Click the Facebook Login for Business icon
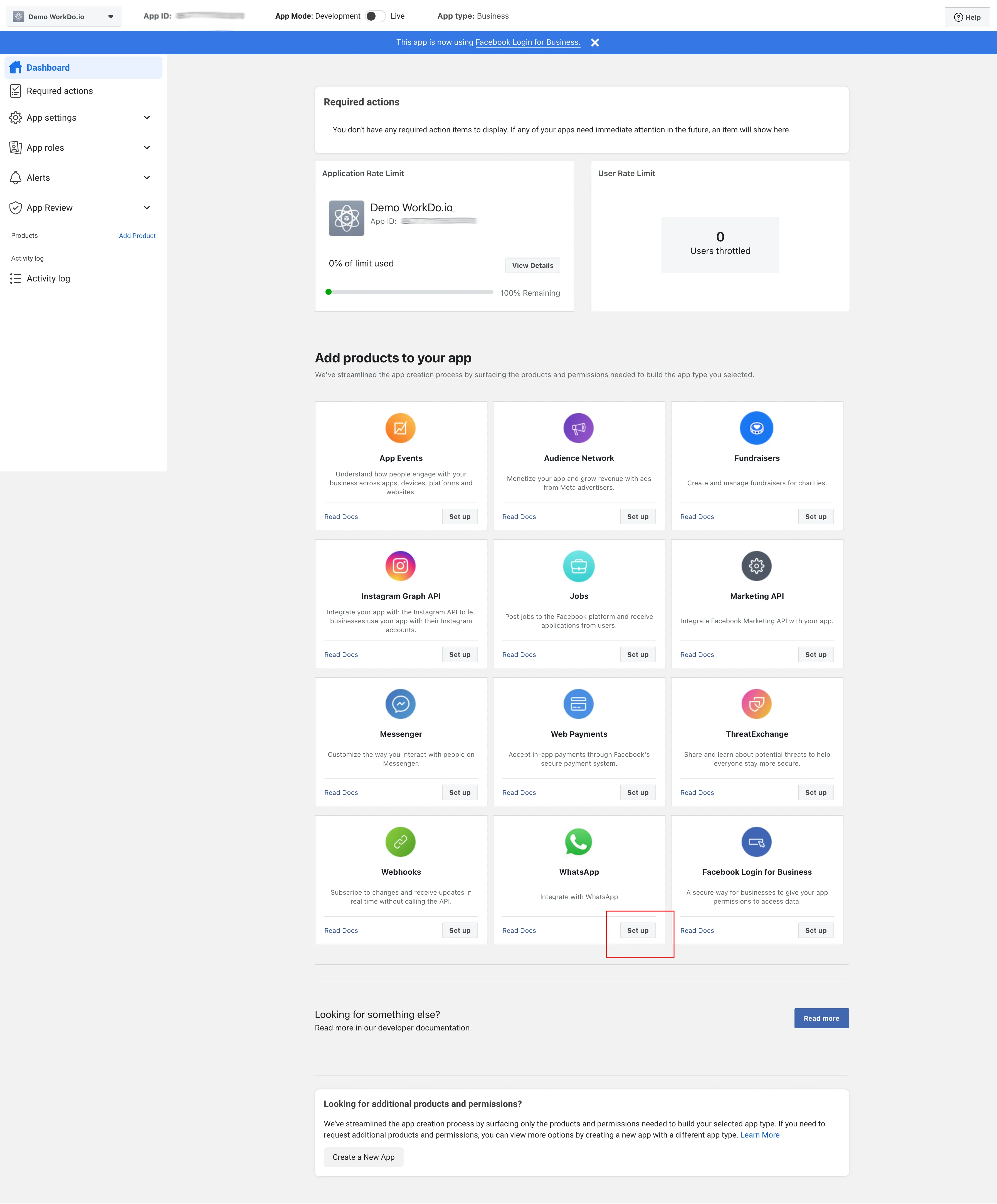This screenshot has height=1204, width=997. pos(757,842)
